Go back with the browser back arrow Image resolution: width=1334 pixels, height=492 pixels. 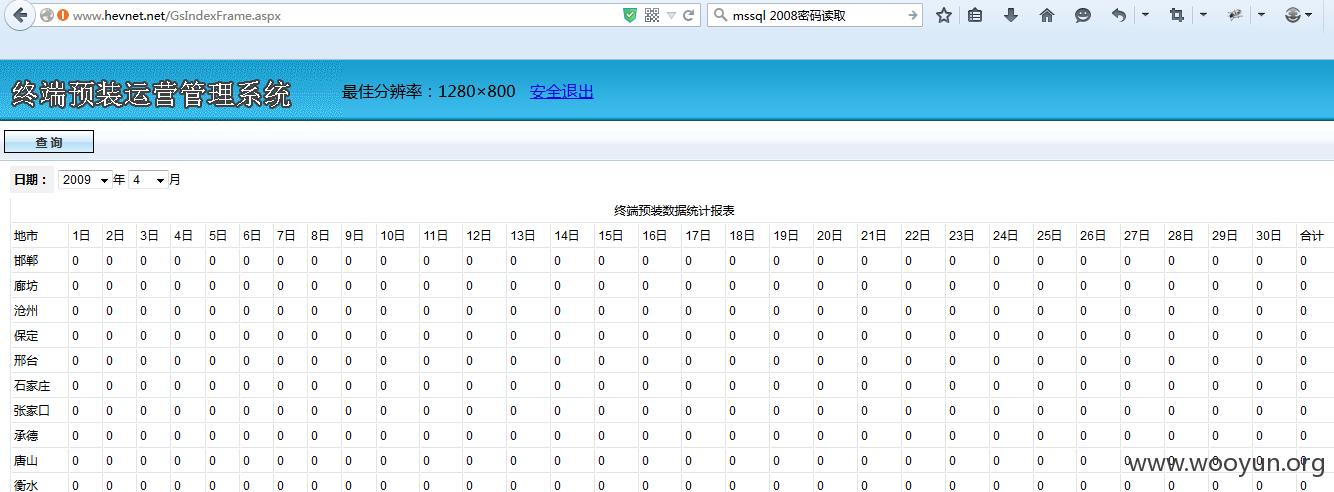coord(19,15)
